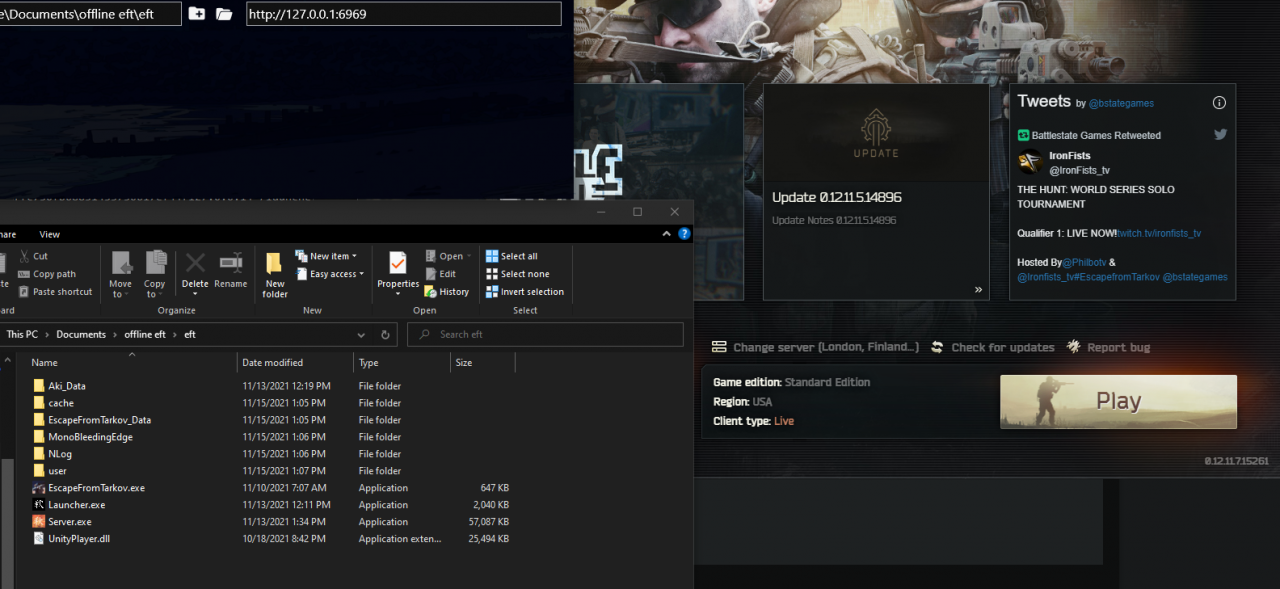Viewport: 1280px width, 589px height.
Task: Click the IronFists avatar in the tweet
Action: (1030, 162)
